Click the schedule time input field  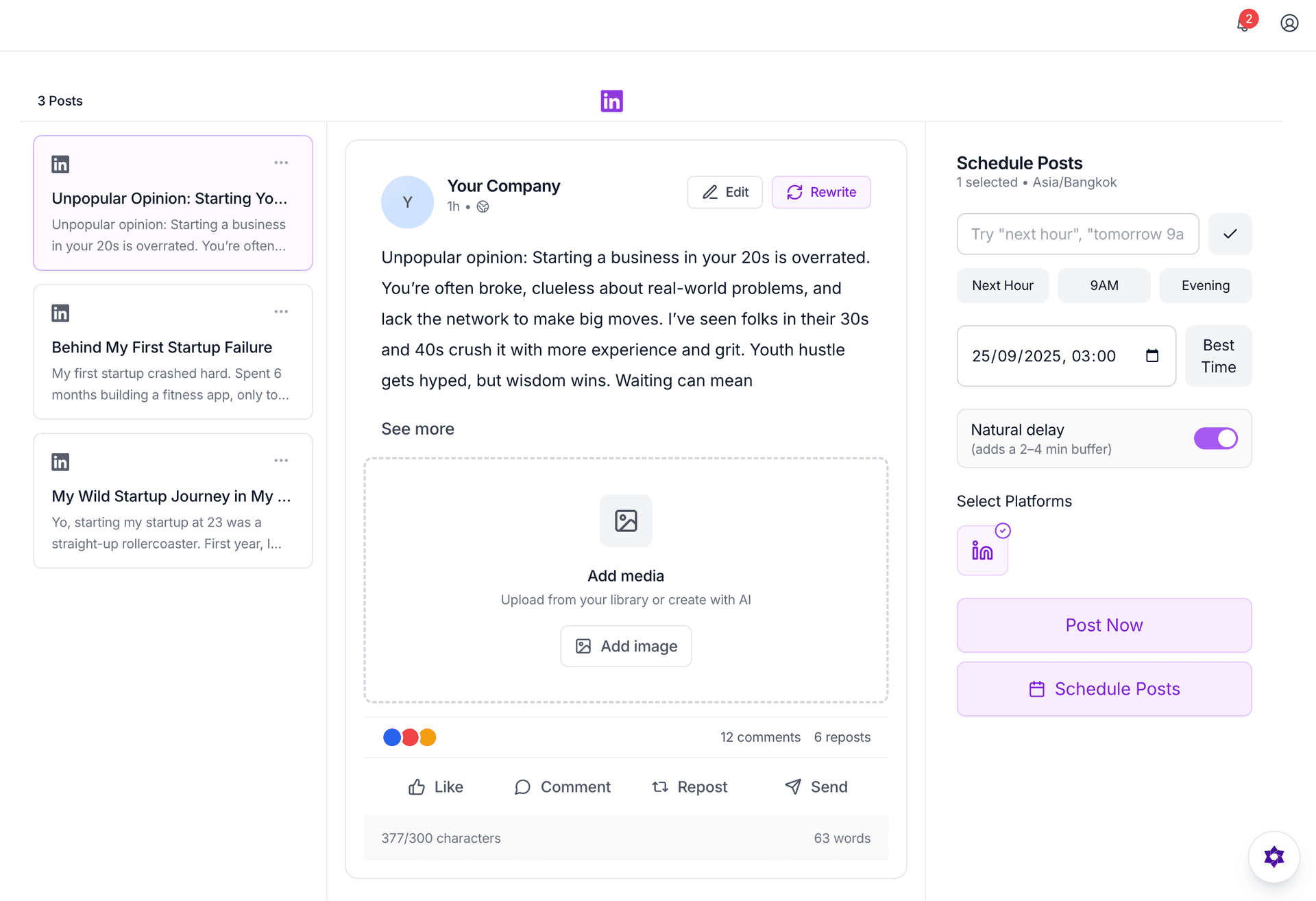click(1077, 234)
